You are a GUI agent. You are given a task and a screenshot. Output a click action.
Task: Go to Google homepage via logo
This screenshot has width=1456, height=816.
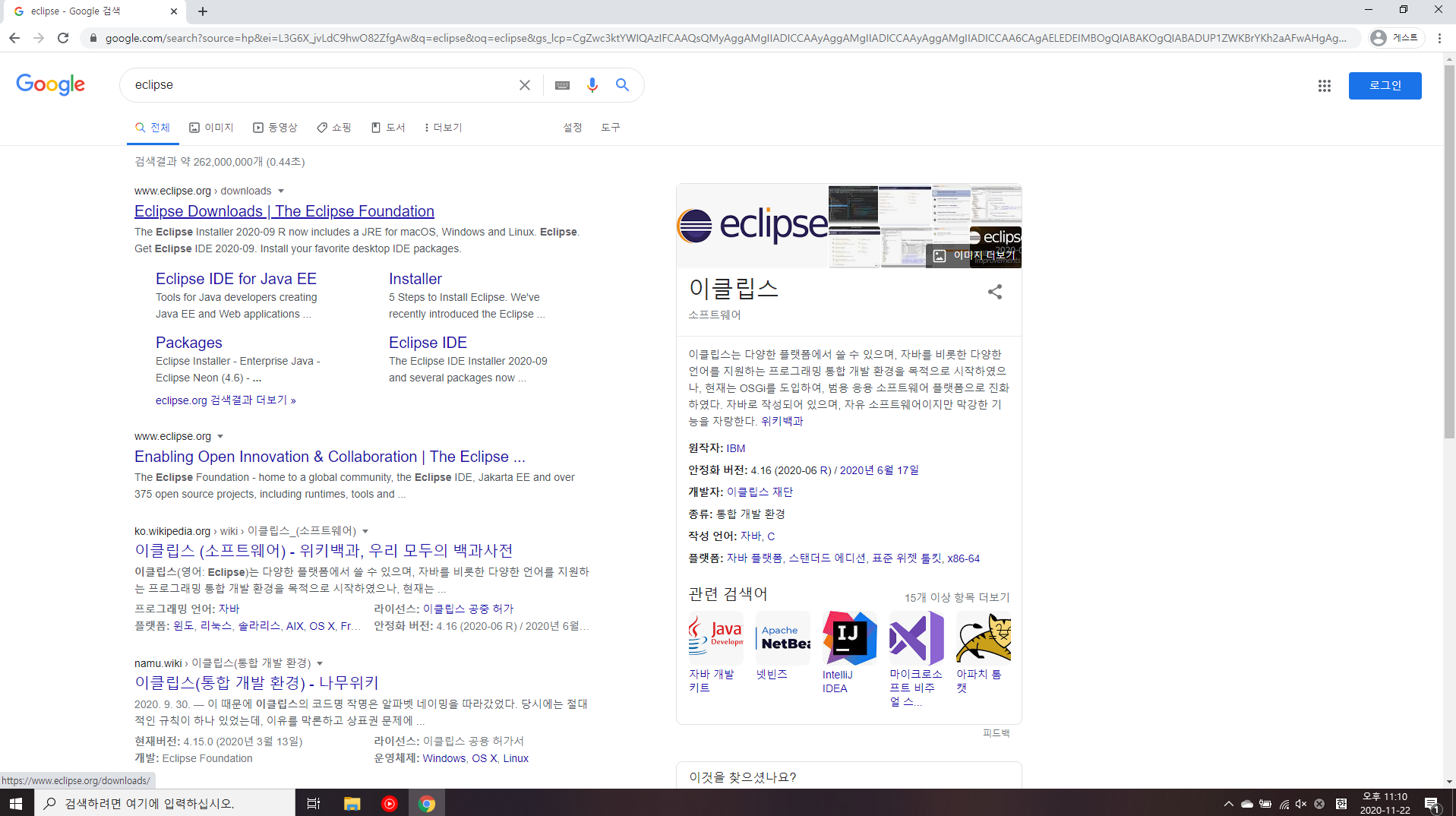[x=51, y=84]
